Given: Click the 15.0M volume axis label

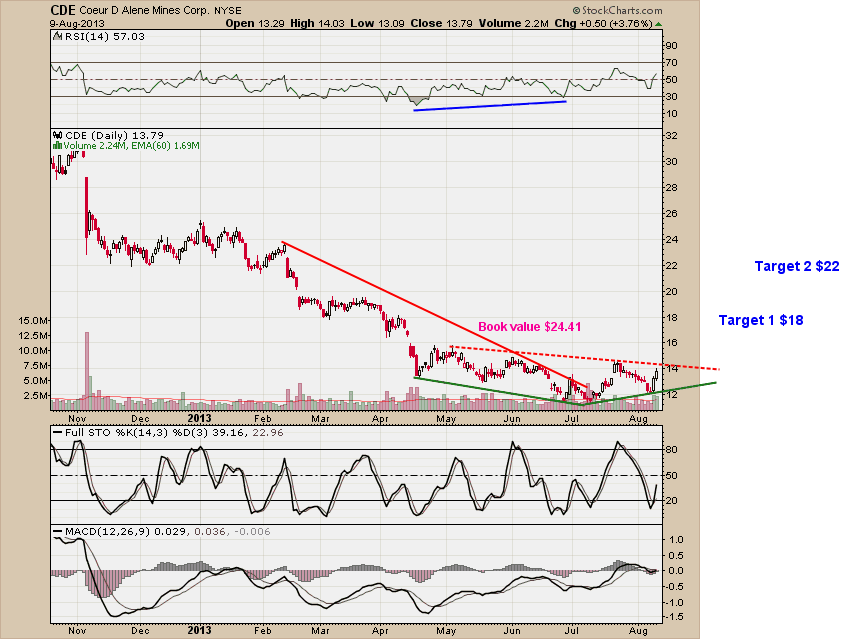Looking at the screenshot, I should click(x=33, y=320).
